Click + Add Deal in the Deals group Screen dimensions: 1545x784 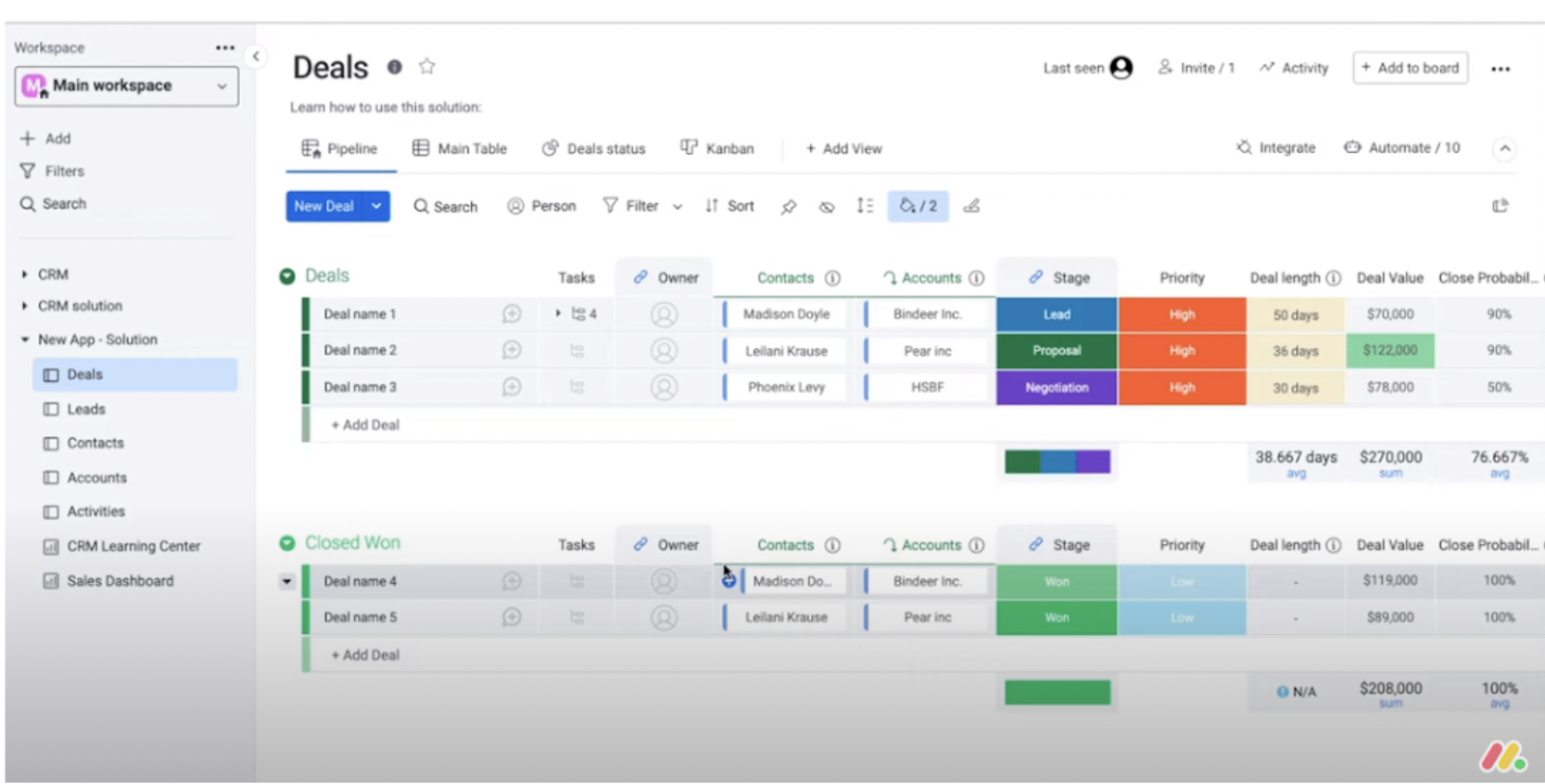coord(365,424)
